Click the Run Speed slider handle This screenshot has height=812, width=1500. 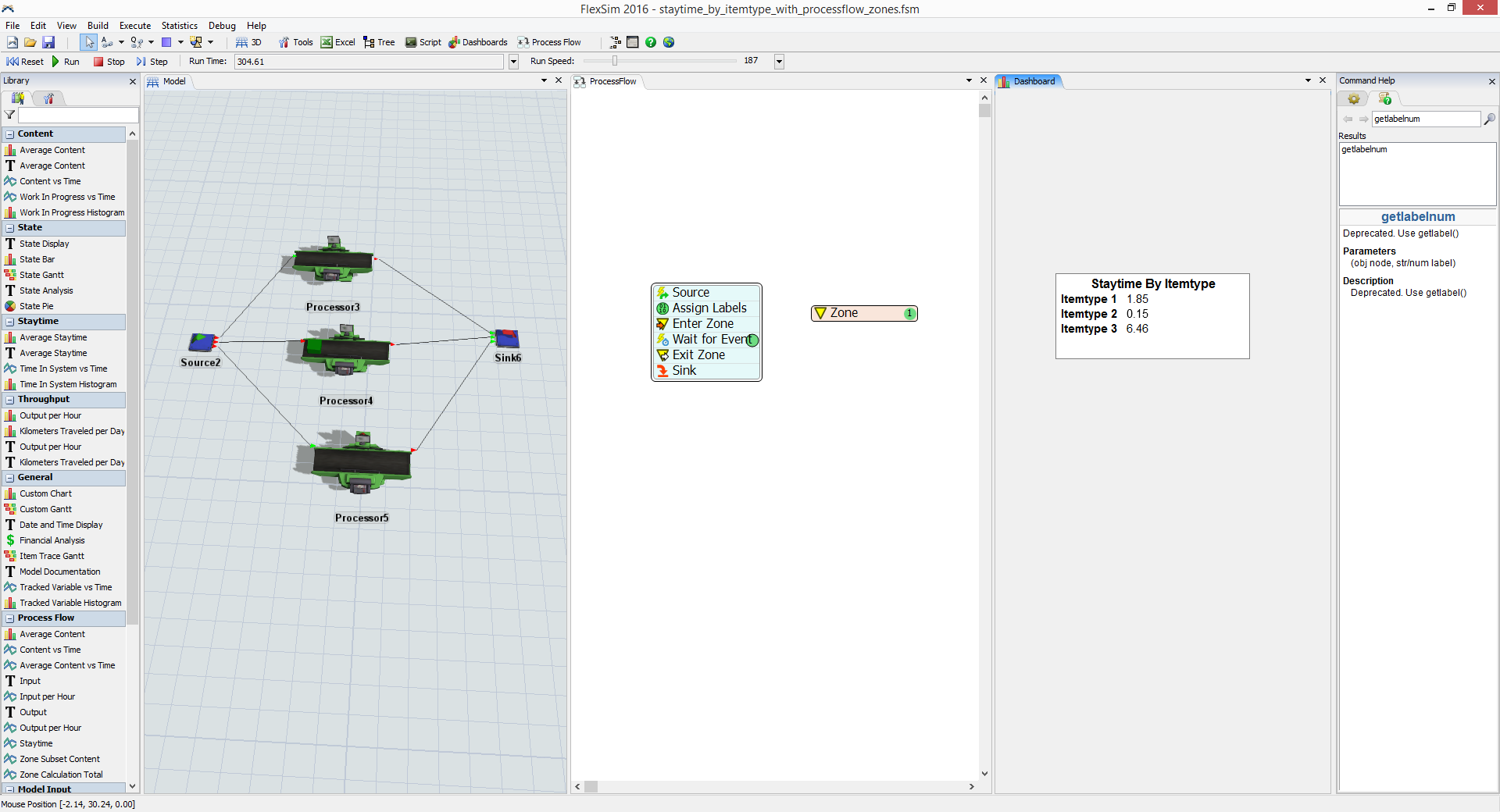pyautogui.click(x=615, y=61)
